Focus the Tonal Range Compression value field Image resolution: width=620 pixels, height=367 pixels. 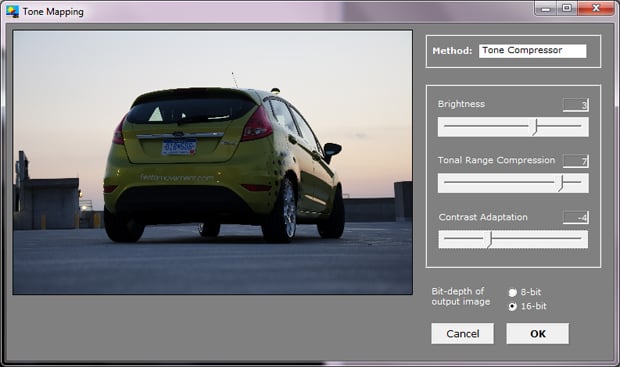coord(576,161)
